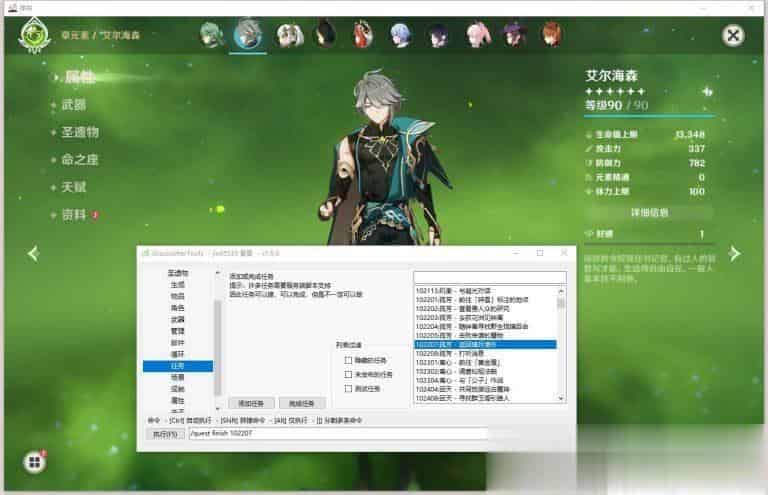
Task: Click the 执行(F5) execute button
Action: [x=165, y=434]
